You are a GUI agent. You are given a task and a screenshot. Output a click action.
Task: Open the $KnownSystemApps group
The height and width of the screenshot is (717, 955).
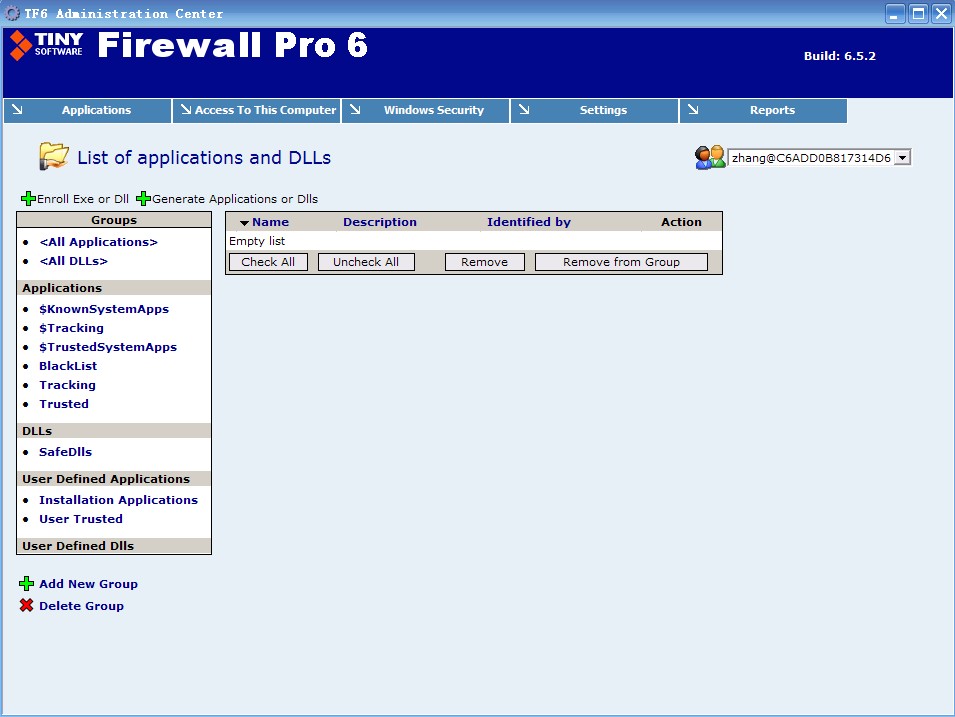click(104, 309)
